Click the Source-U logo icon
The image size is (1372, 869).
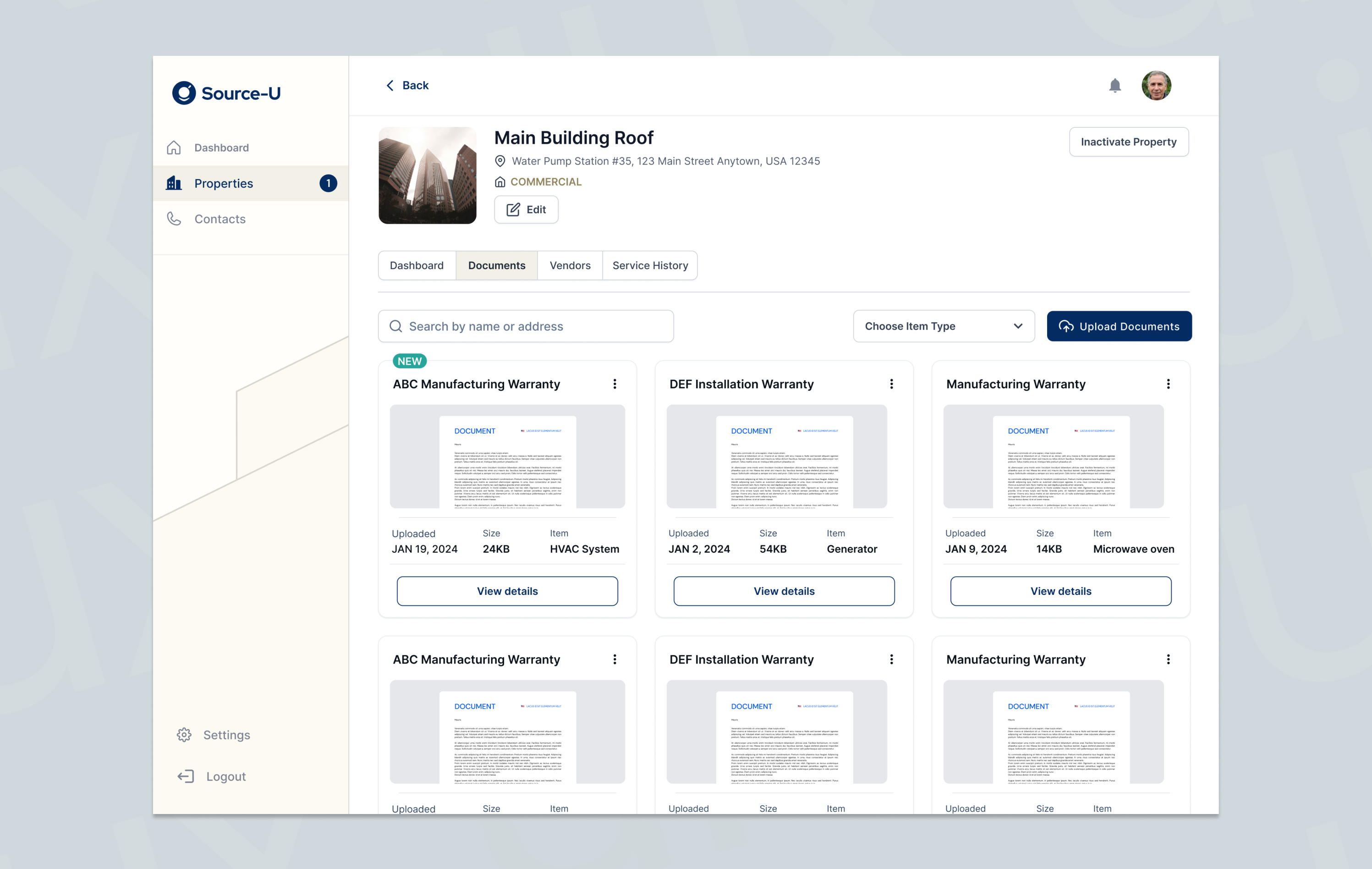[x=183, y=93]
